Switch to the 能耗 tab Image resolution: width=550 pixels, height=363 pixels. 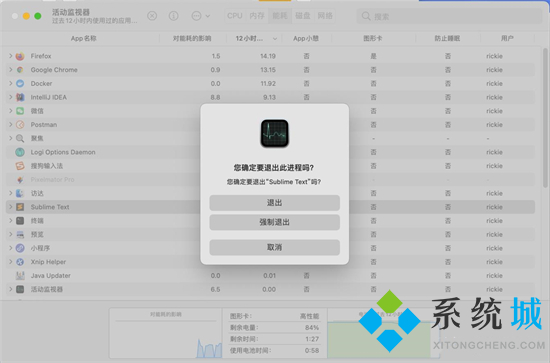coord(280,16)
